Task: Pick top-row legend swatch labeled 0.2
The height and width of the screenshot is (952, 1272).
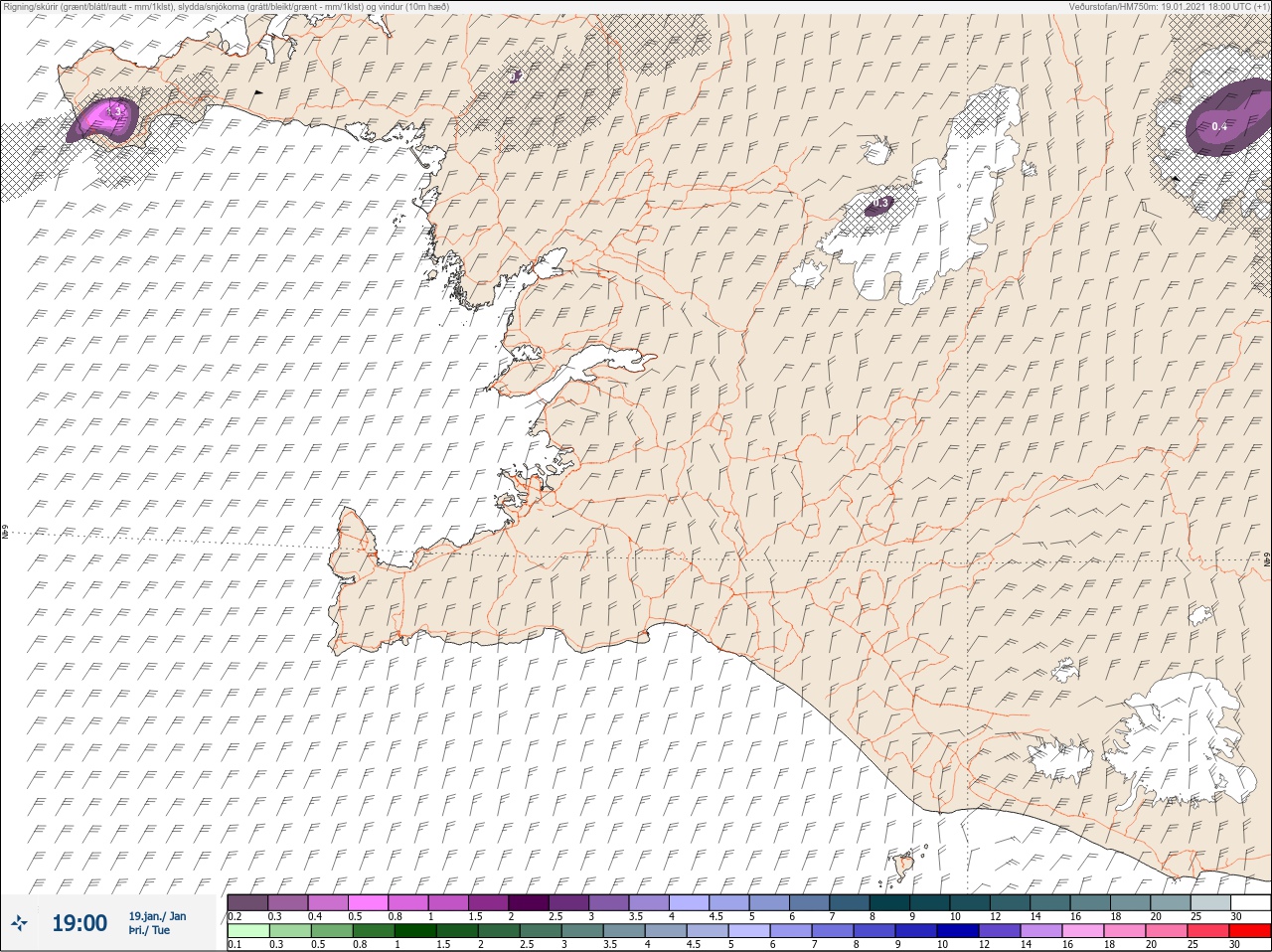Action: tap(247, 902)
